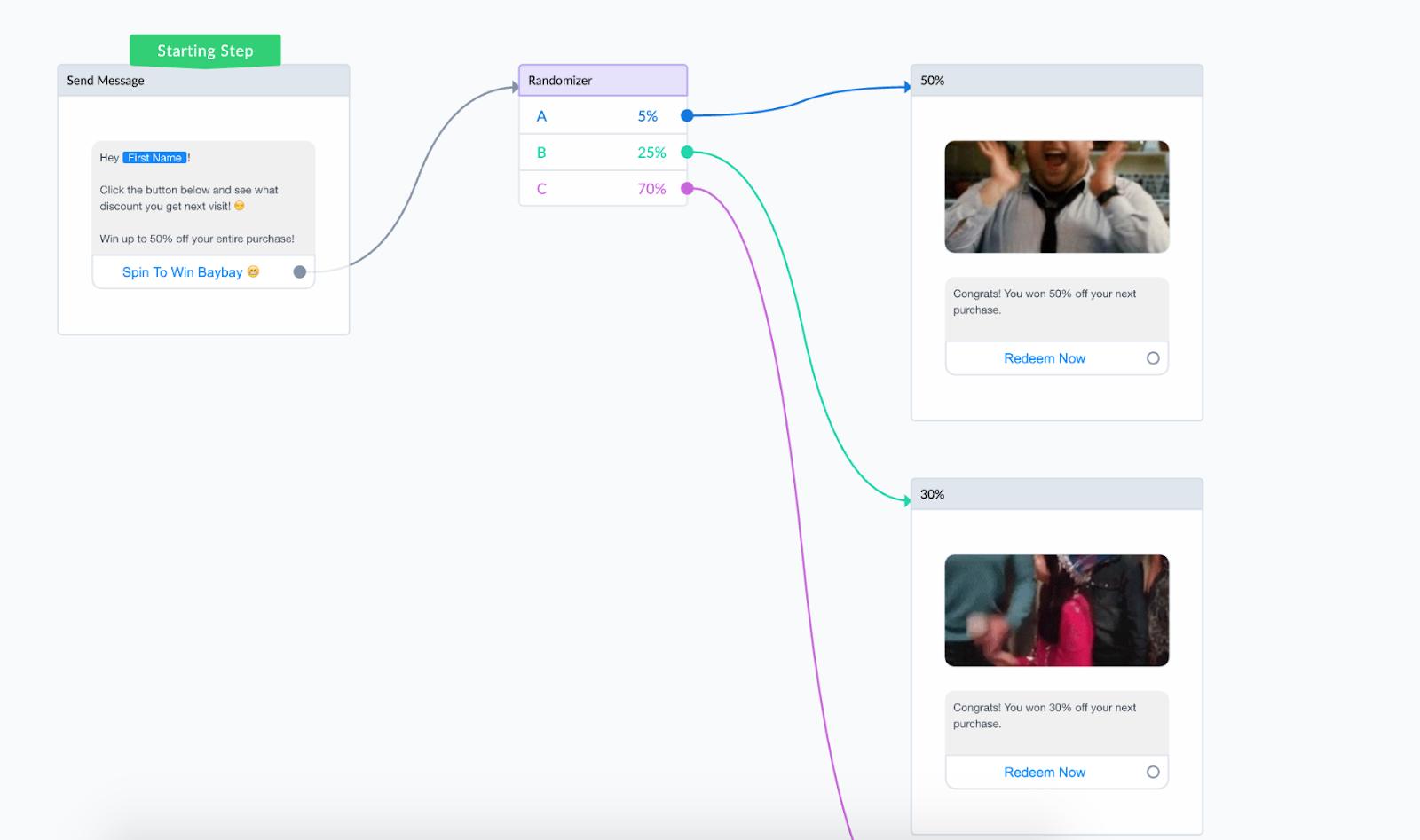Click green output connector of variation B
Screen dimensions: 1420x840
pyautogui.click(x=687, y=153)
